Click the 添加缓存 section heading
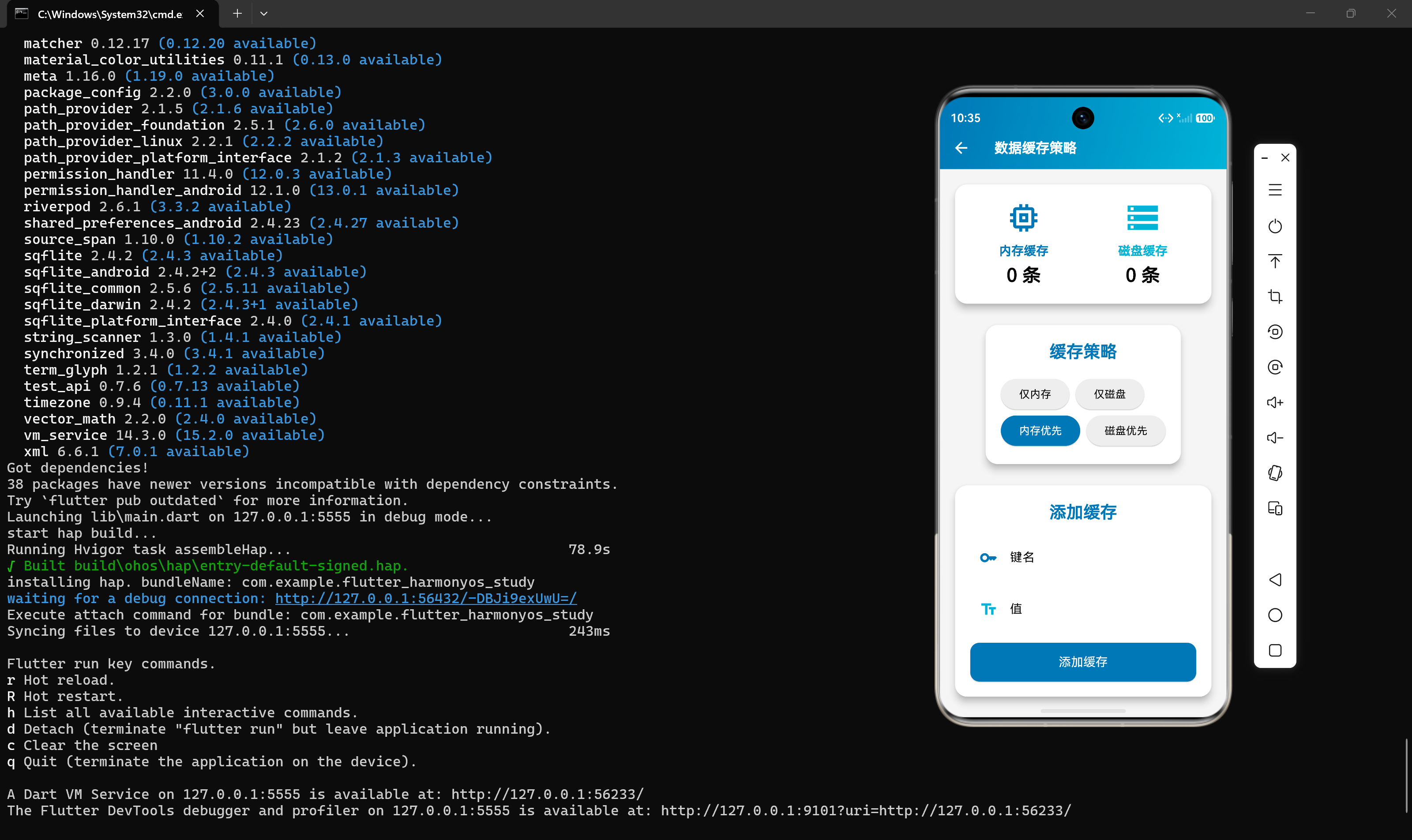Image resolution: width=1412 pixels, height=840 pixels. tap(1082, 512)
